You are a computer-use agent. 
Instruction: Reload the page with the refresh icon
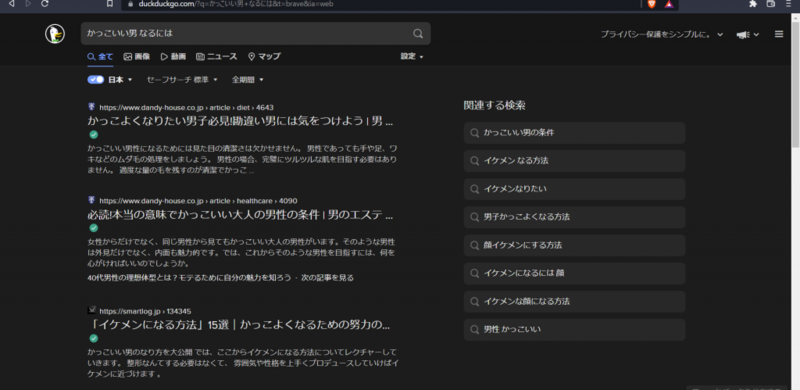pyautogui.click(x=45, y=4)
